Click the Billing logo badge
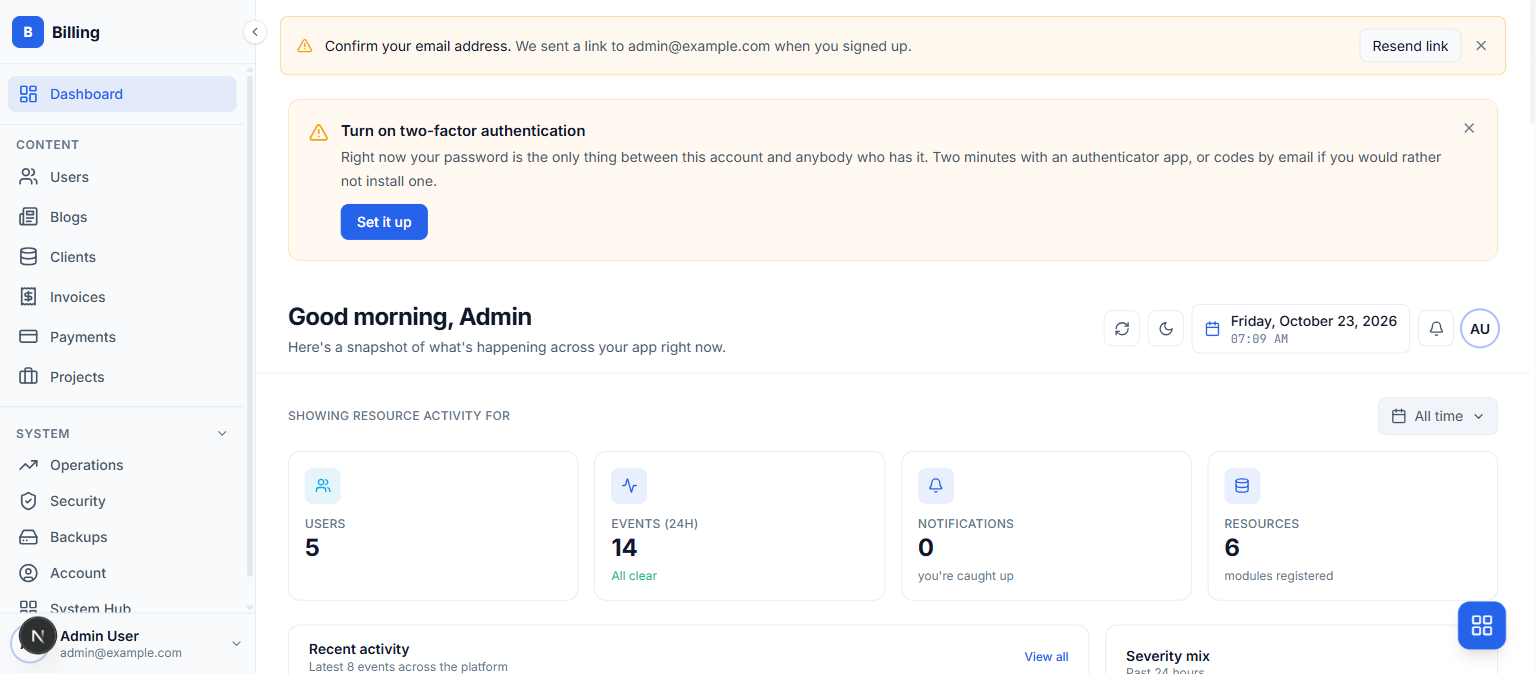Viewport: 1536px width, 674px height. pyautogui.click(x=28, y=32)
